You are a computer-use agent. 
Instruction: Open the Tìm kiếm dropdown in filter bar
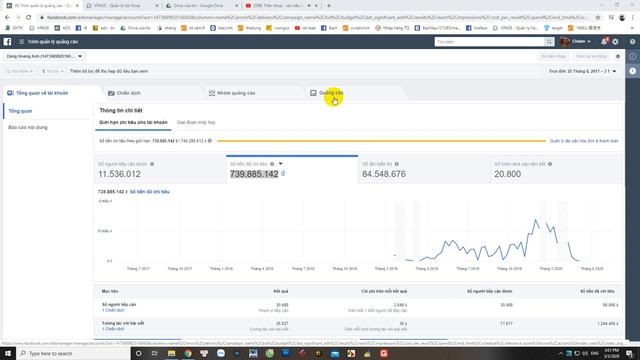coord(19,71)
